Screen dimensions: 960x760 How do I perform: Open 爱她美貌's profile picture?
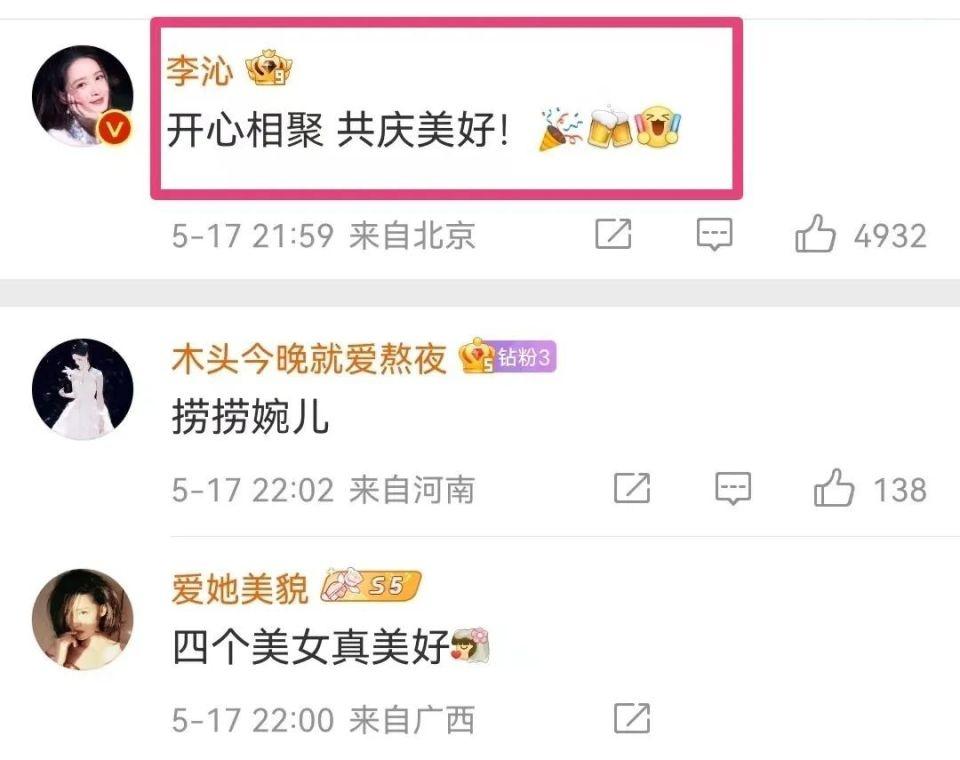pyautogui.click(x=83, y=619)
